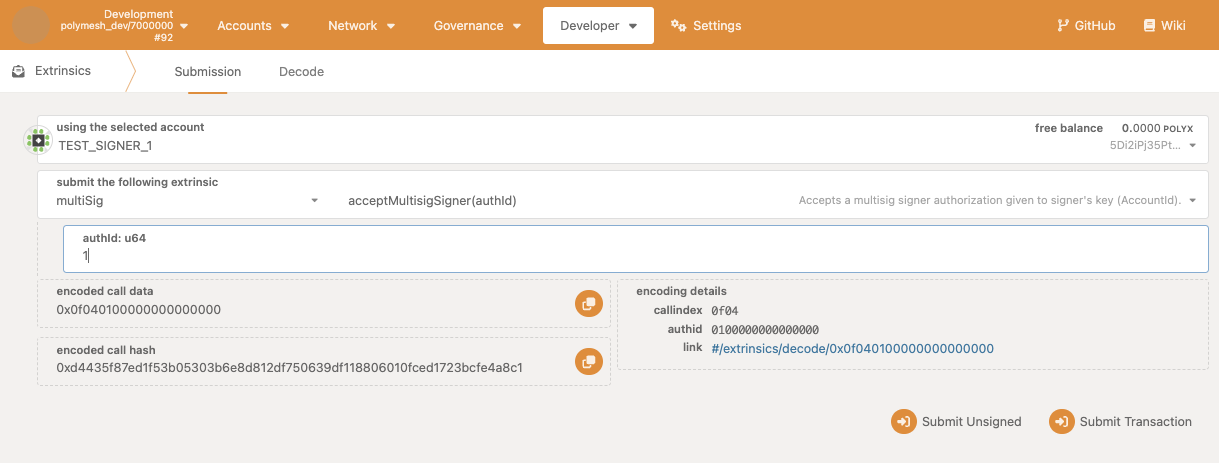This screenshot has width=1219, height=463.
Task: Click the GitHub icon in the header
Action: pyautogui.click(x=1062, y=26)
